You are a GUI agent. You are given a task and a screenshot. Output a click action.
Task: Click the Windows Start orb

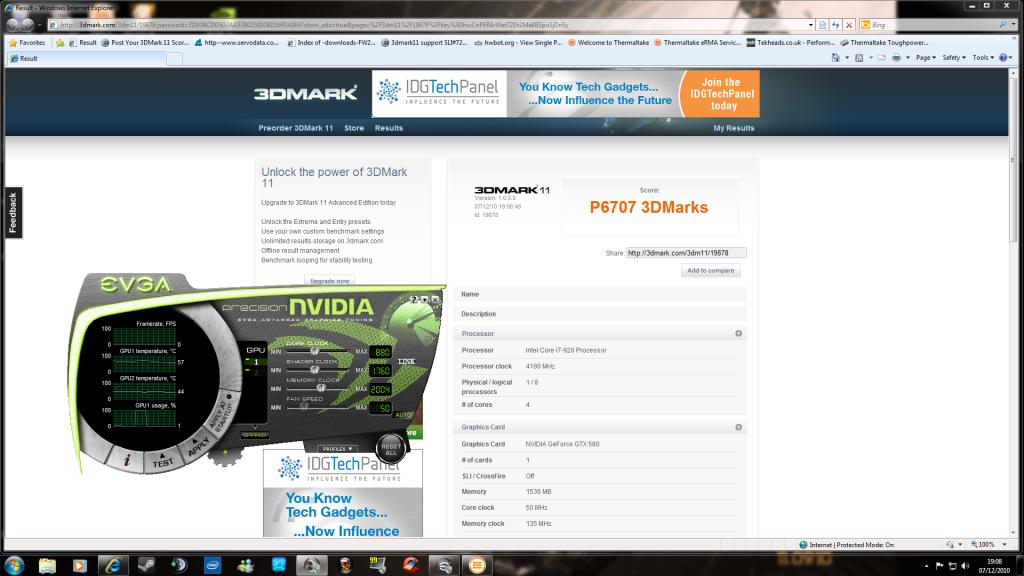tap(17, 565)
